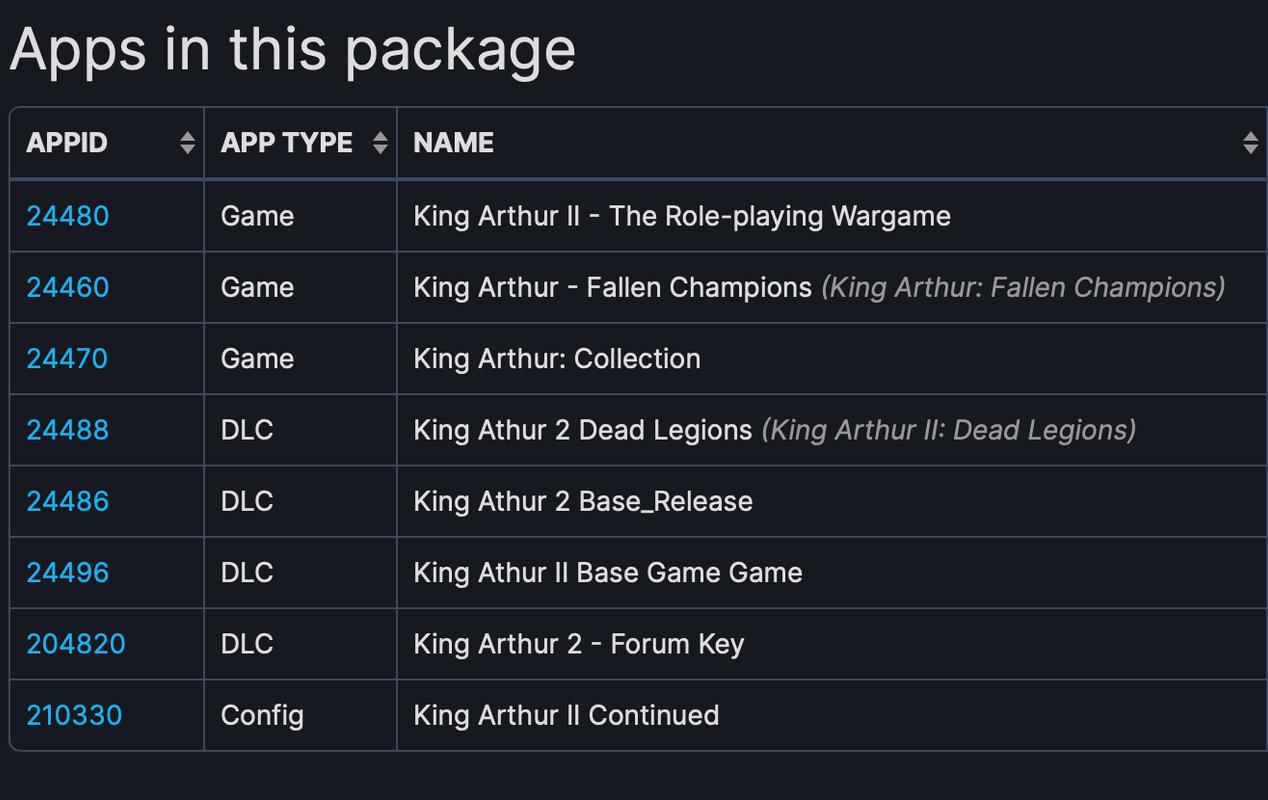Click King Athur 2 Base_Release name

click(583, 501)
